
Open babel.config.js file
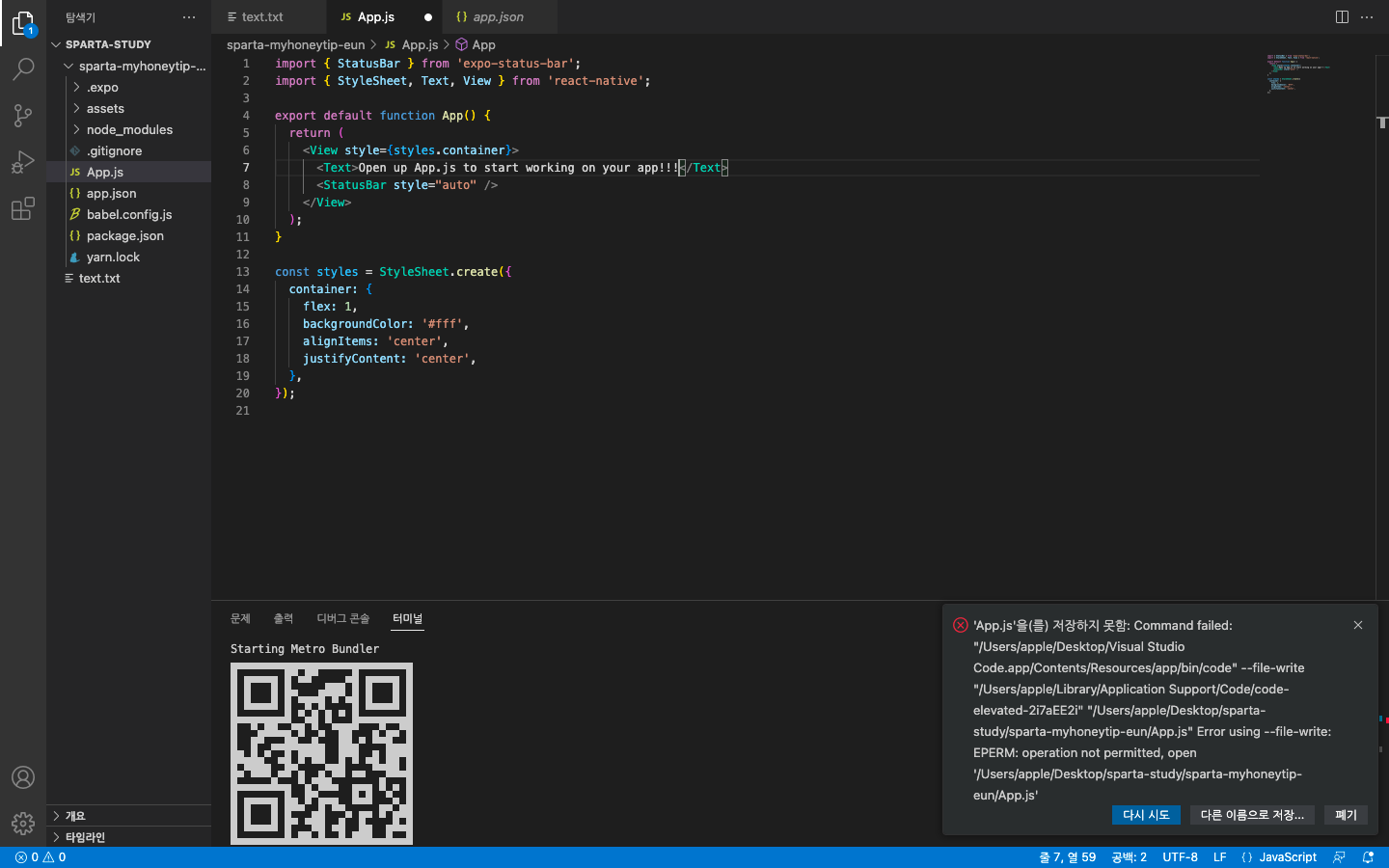pos(129,214)
